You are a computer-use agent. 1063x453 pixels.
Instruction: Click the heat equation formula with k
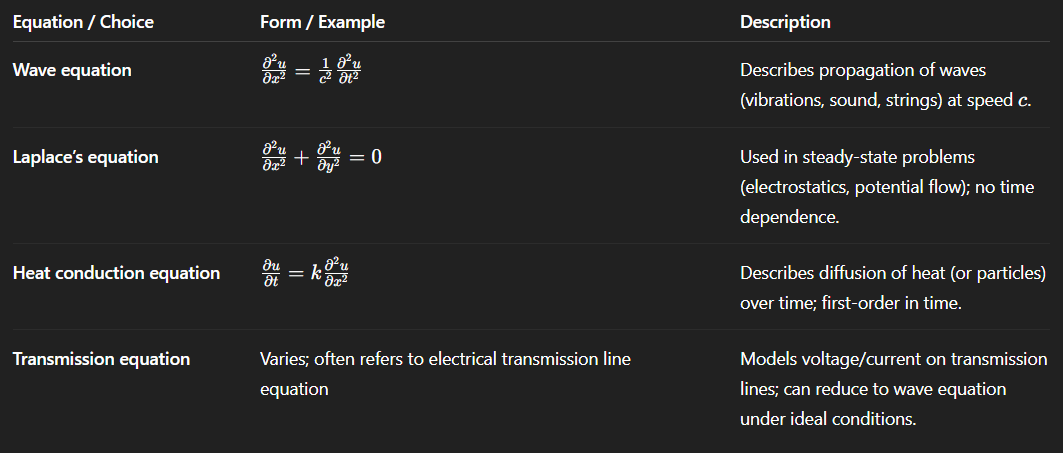(305, 274)
